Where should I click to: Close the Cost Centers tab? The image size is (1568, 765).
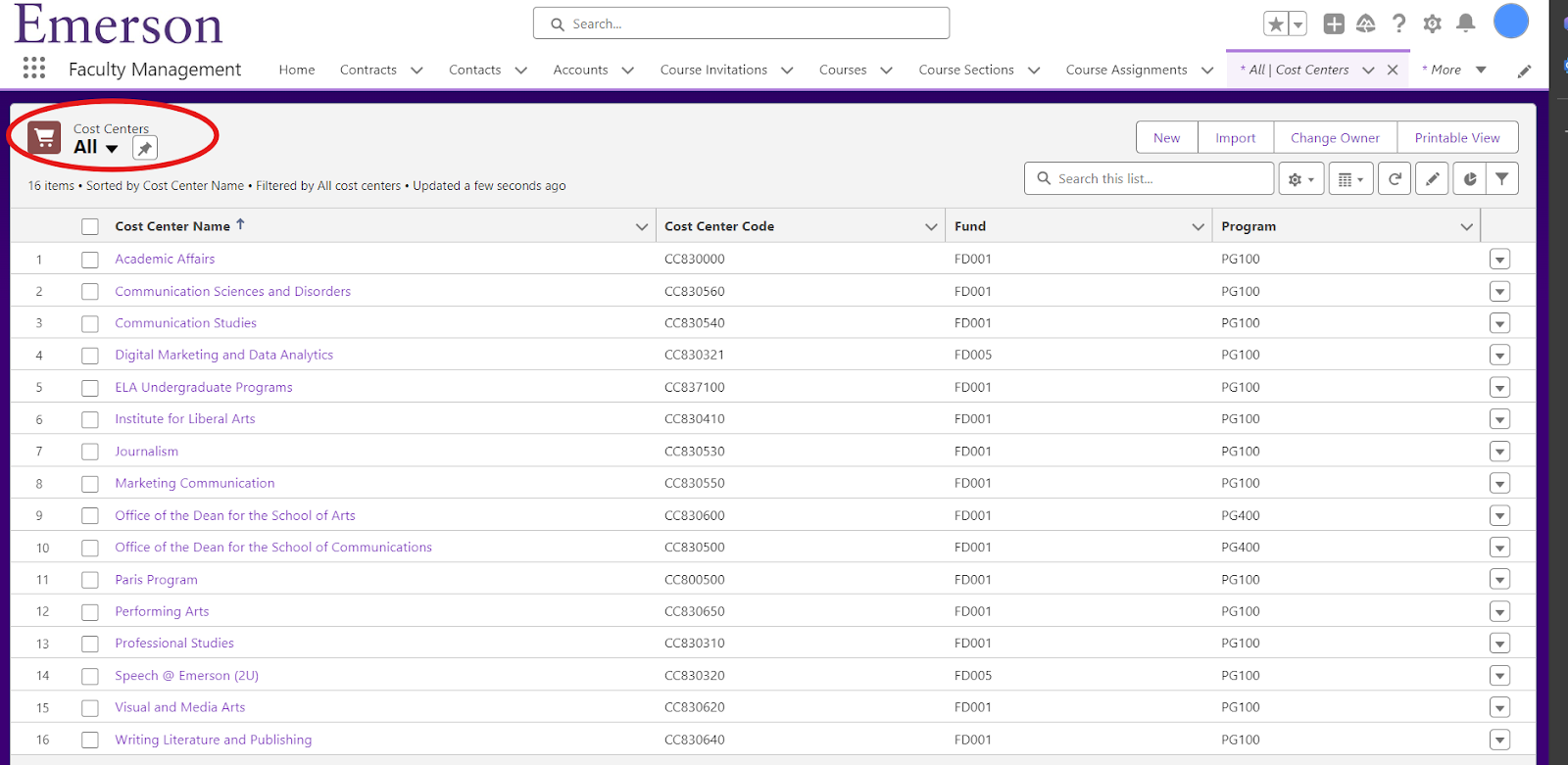pyautogui.click(x=1393, y=71)
